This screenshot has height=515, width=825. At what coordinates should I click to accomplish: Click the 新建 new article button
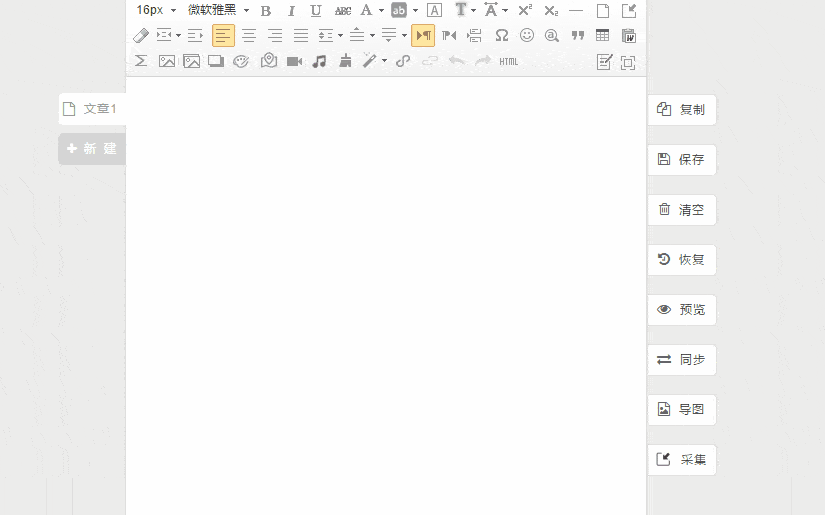click(92, 149)
